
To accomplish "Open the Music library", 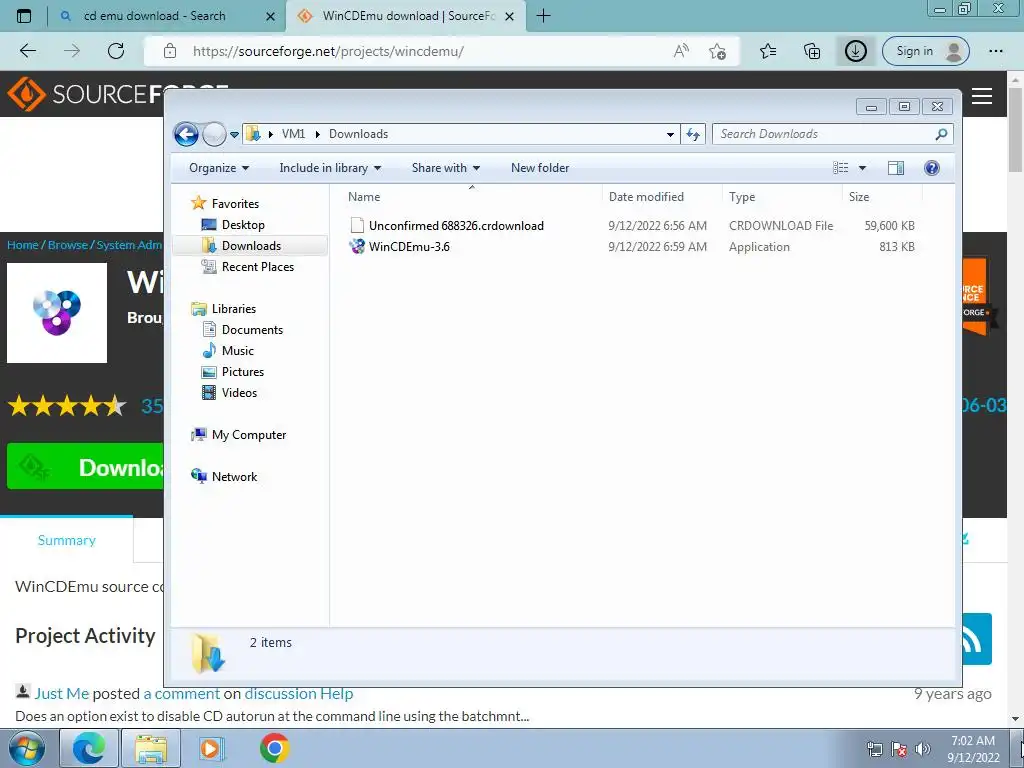I will (228, 351).
